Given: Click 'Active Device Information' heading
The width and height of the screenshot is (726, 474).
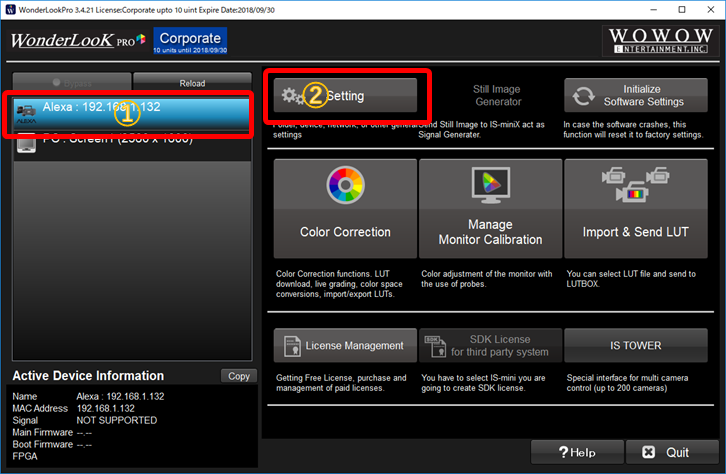Looking at the screenshot, I should click(x=88, y=375).
